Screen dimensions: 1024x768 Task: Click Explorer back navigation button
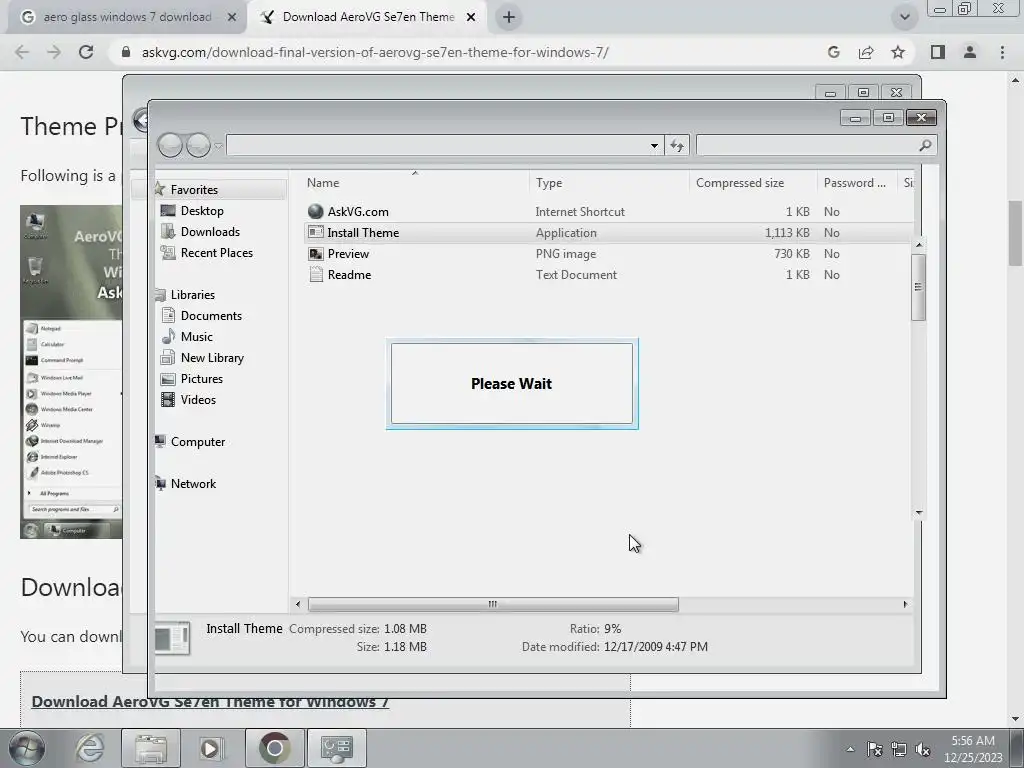170,145
